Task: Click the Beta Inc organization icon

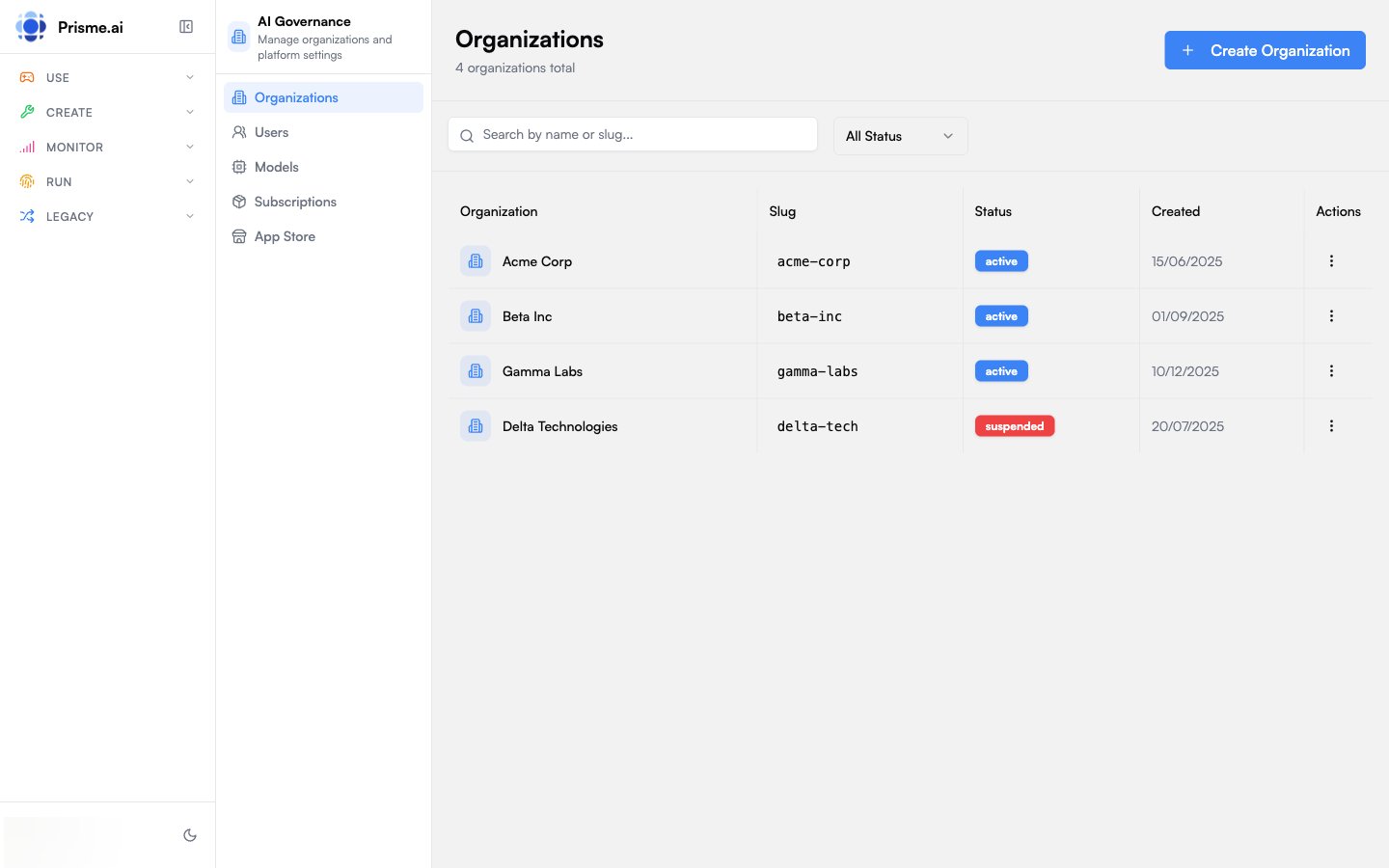Action: [476, 316]
